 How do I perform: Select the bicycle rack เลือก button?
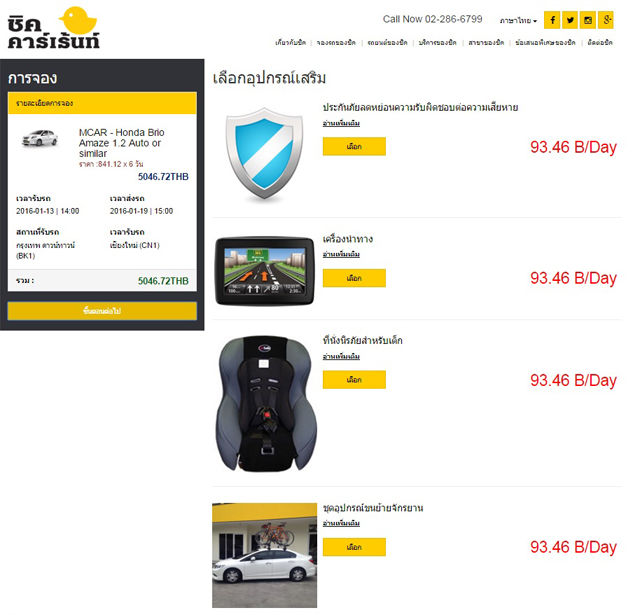coord(354,547)
